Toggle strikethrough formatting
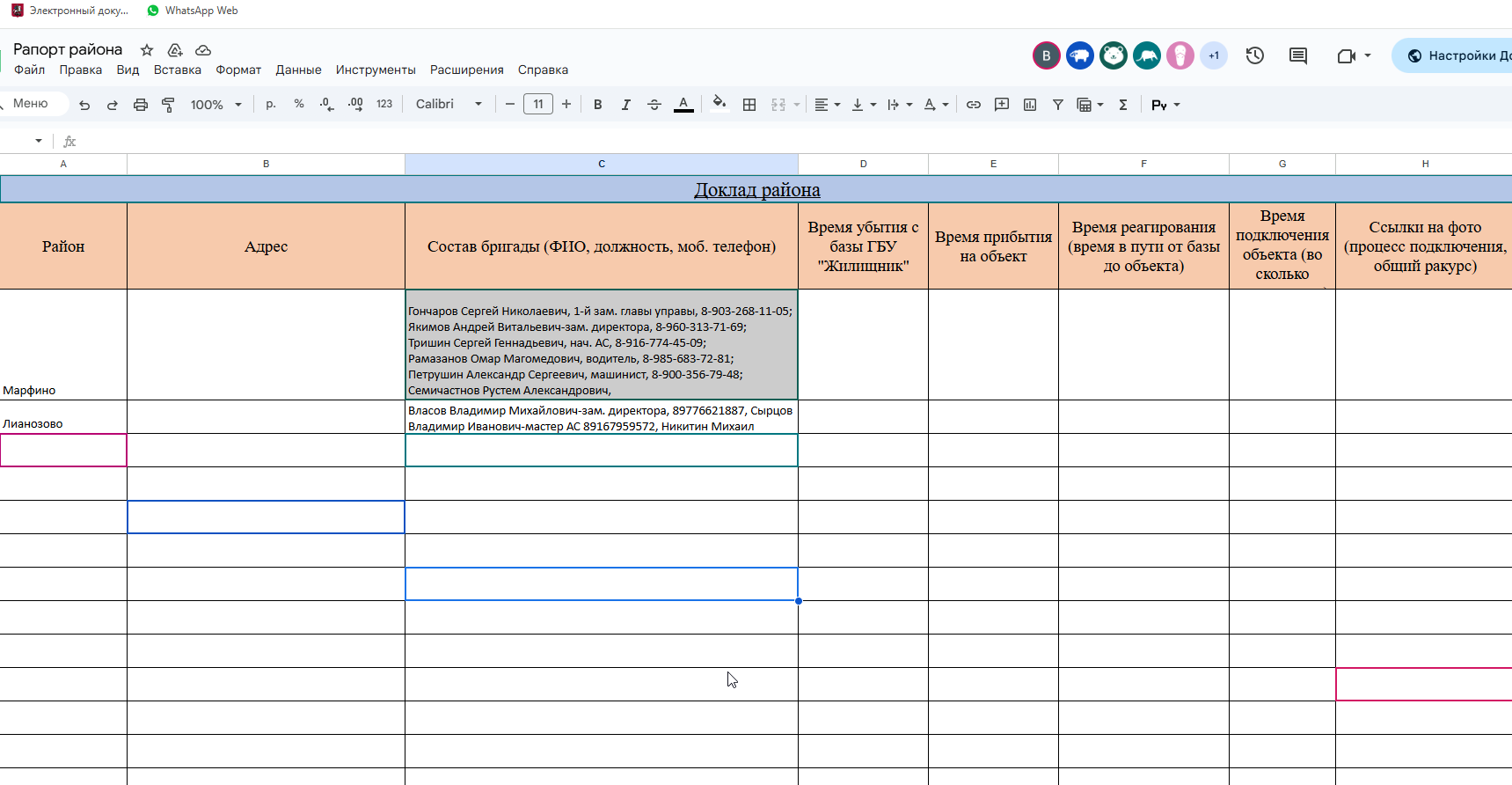The width and height of the screenshot is (1512, 785). coord(654,105)
